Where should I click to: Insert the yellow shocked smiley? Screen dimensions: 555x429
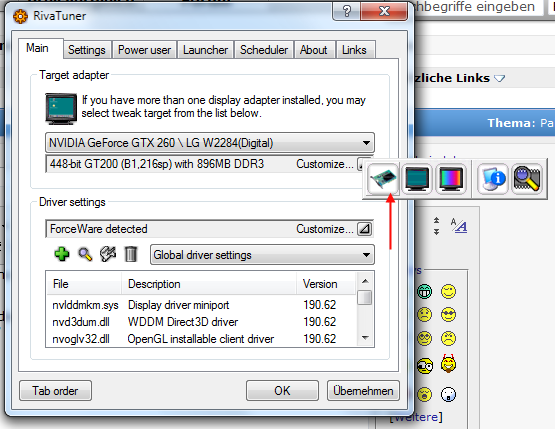pyautogui.click(x=424, y=394)
